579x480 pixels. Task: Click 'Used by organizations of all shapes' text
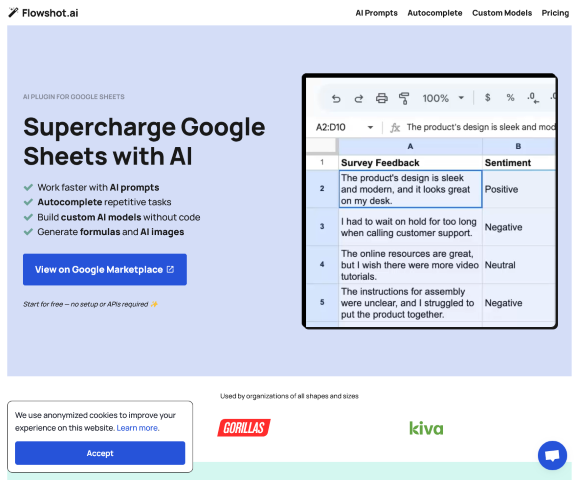[x=289, y=396]
